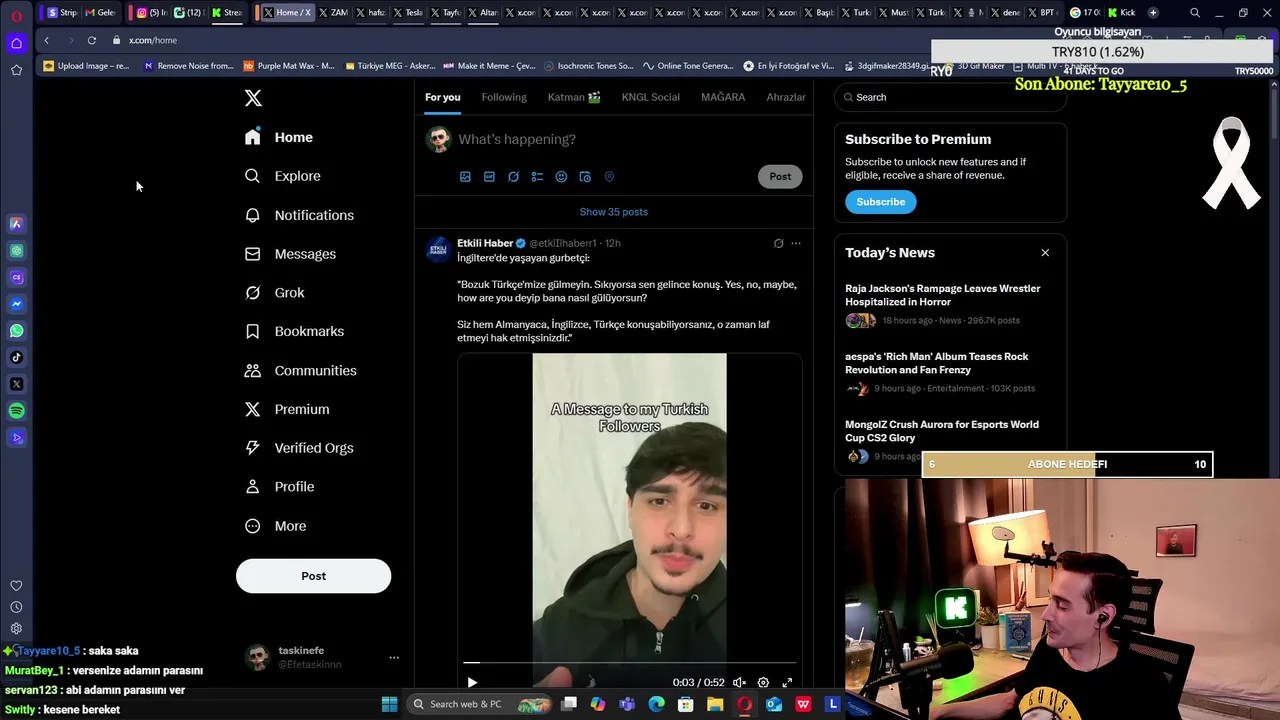Open Microsoft Edge from the taskbar

point(656,704)
